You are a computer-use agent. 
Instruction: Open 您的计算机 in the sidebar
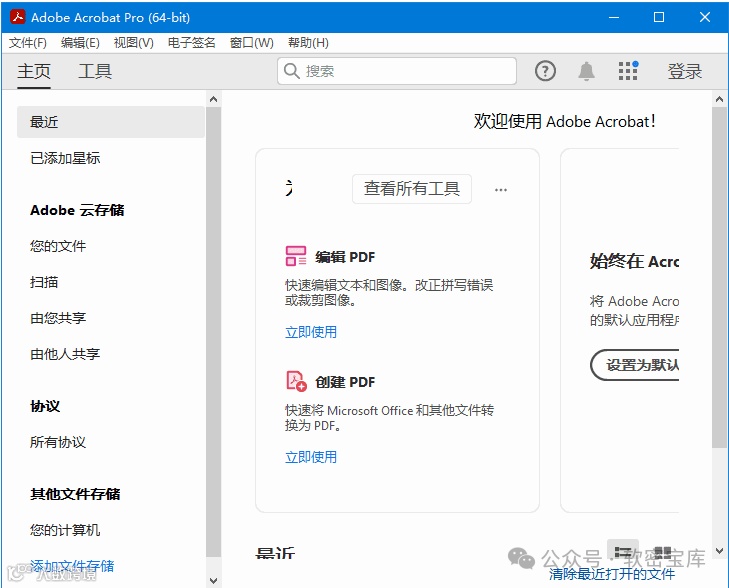click(x=65, y=530)
